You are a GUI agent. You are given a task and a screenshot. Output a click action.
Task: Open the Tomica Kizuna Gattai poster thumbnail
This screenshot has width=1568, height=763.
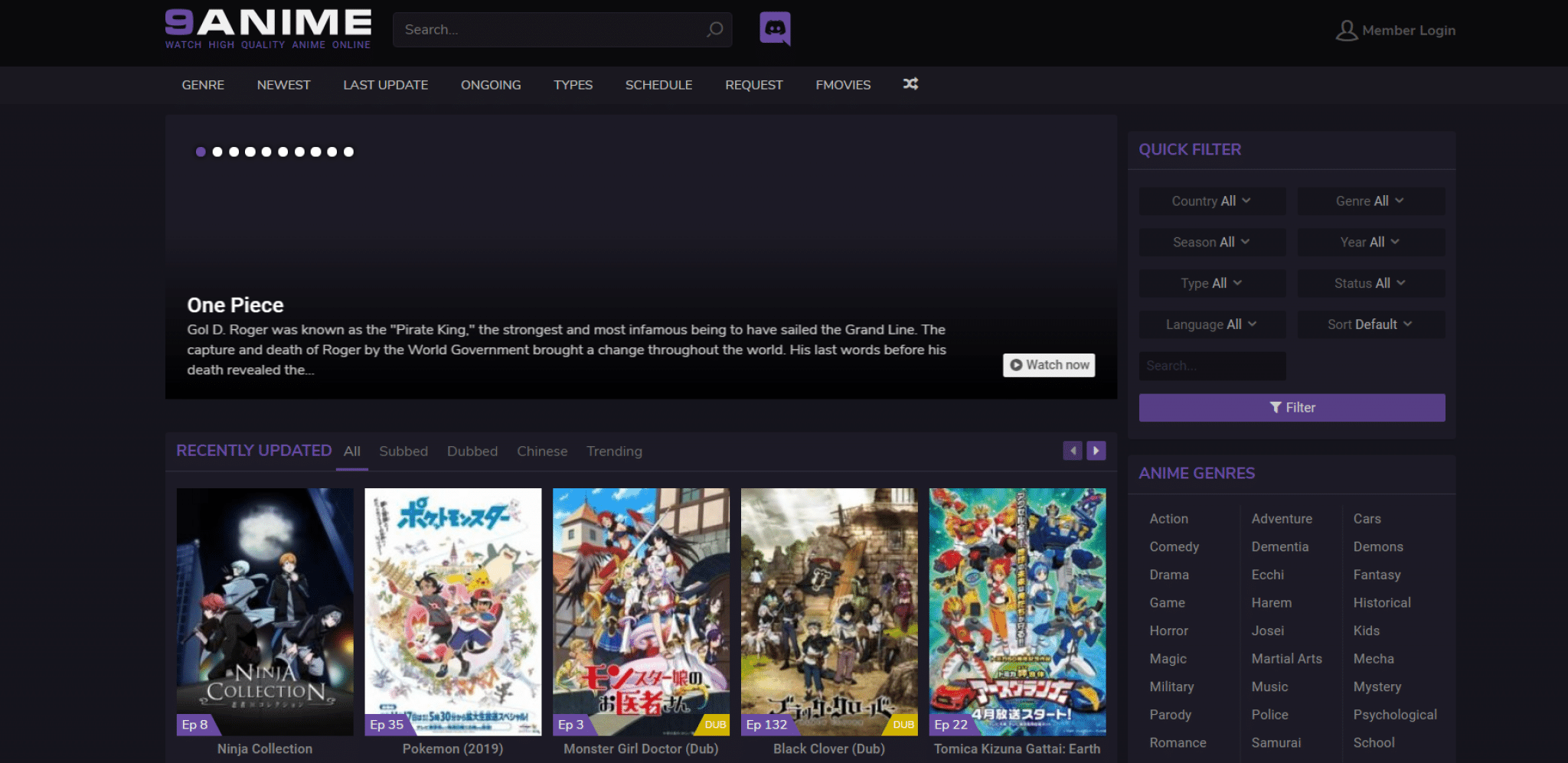(x=1018, y=612)
